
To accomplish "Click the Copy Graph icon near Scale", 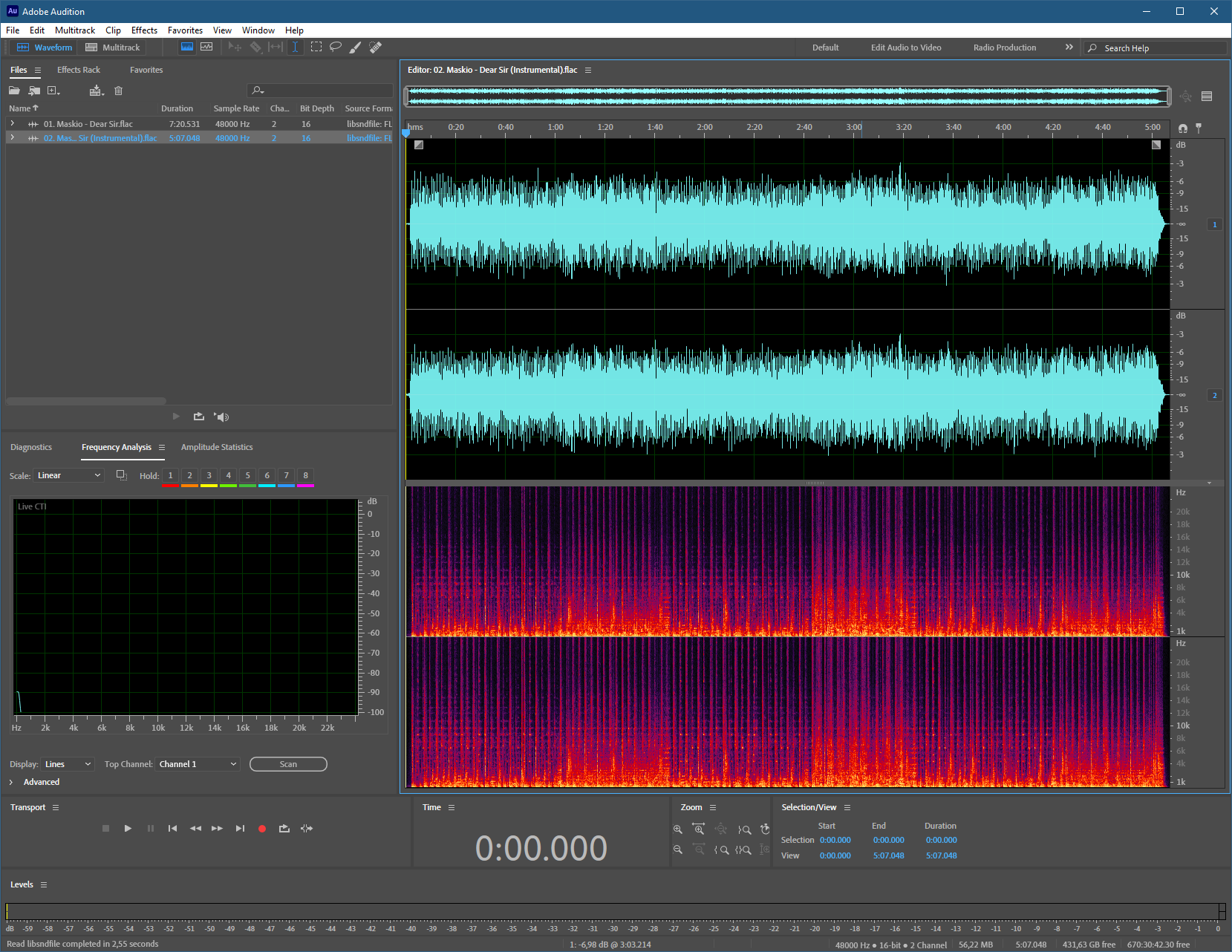I will [x=122, y=475].
